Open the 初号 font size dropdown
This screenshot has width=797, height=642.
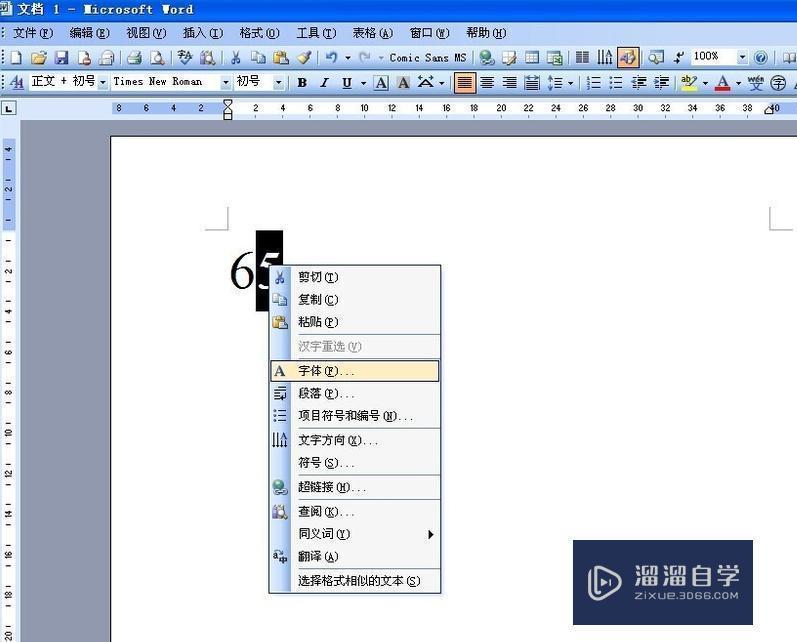pyautogui.click(x=278, y=82)
